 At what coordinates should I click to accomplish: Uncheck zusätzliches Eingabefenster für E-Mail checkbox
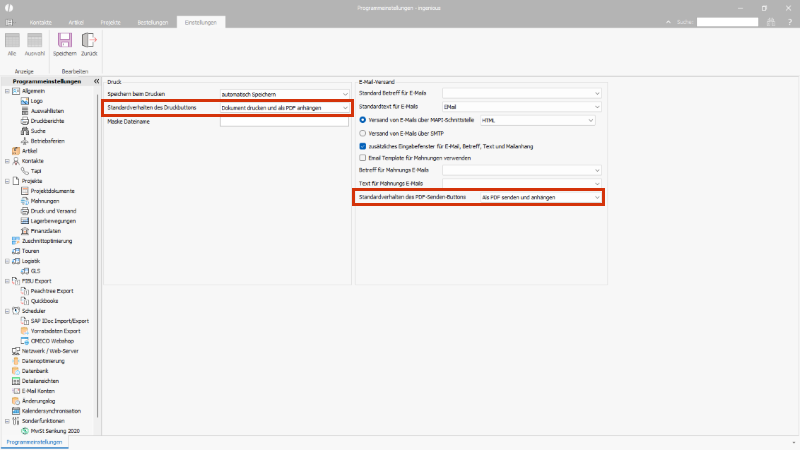click(362, 145)
